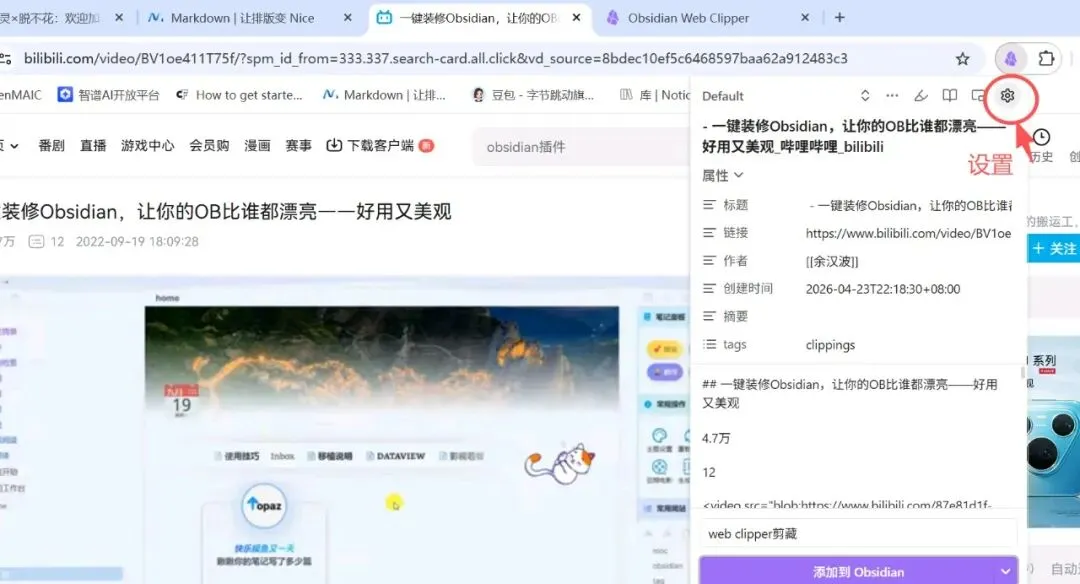Open new browser tab with plus
1080x584 pixels.
pyautogui.click(x=839, y=18)
